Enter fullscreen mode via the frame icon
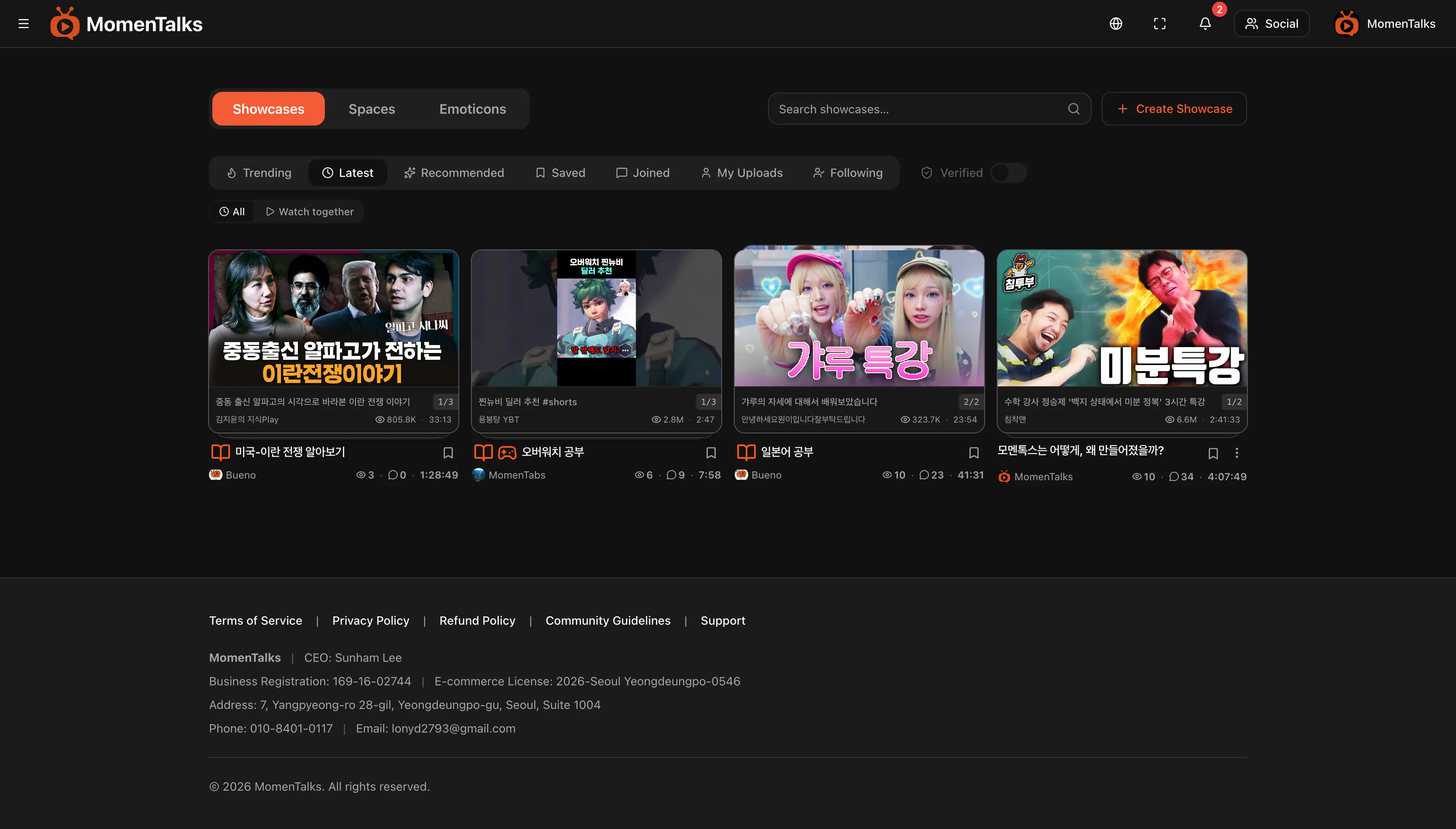 [1159, 24]
